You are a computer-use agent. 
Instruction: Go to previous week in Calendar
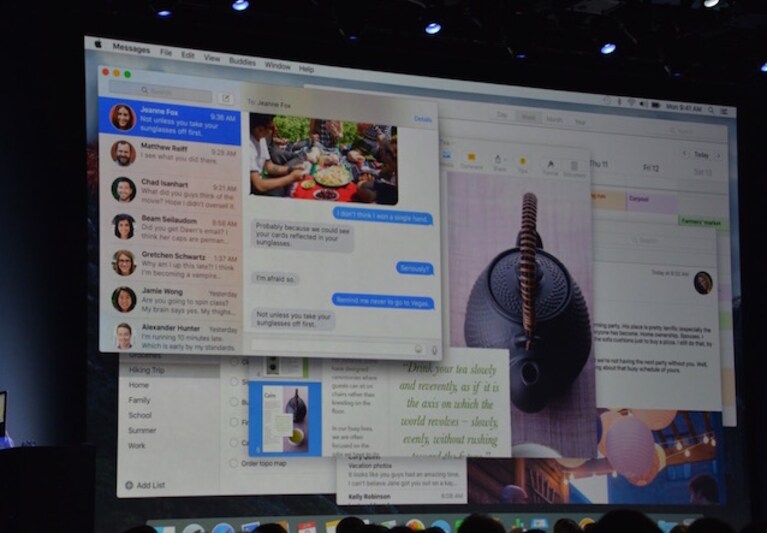click(684, 153)
